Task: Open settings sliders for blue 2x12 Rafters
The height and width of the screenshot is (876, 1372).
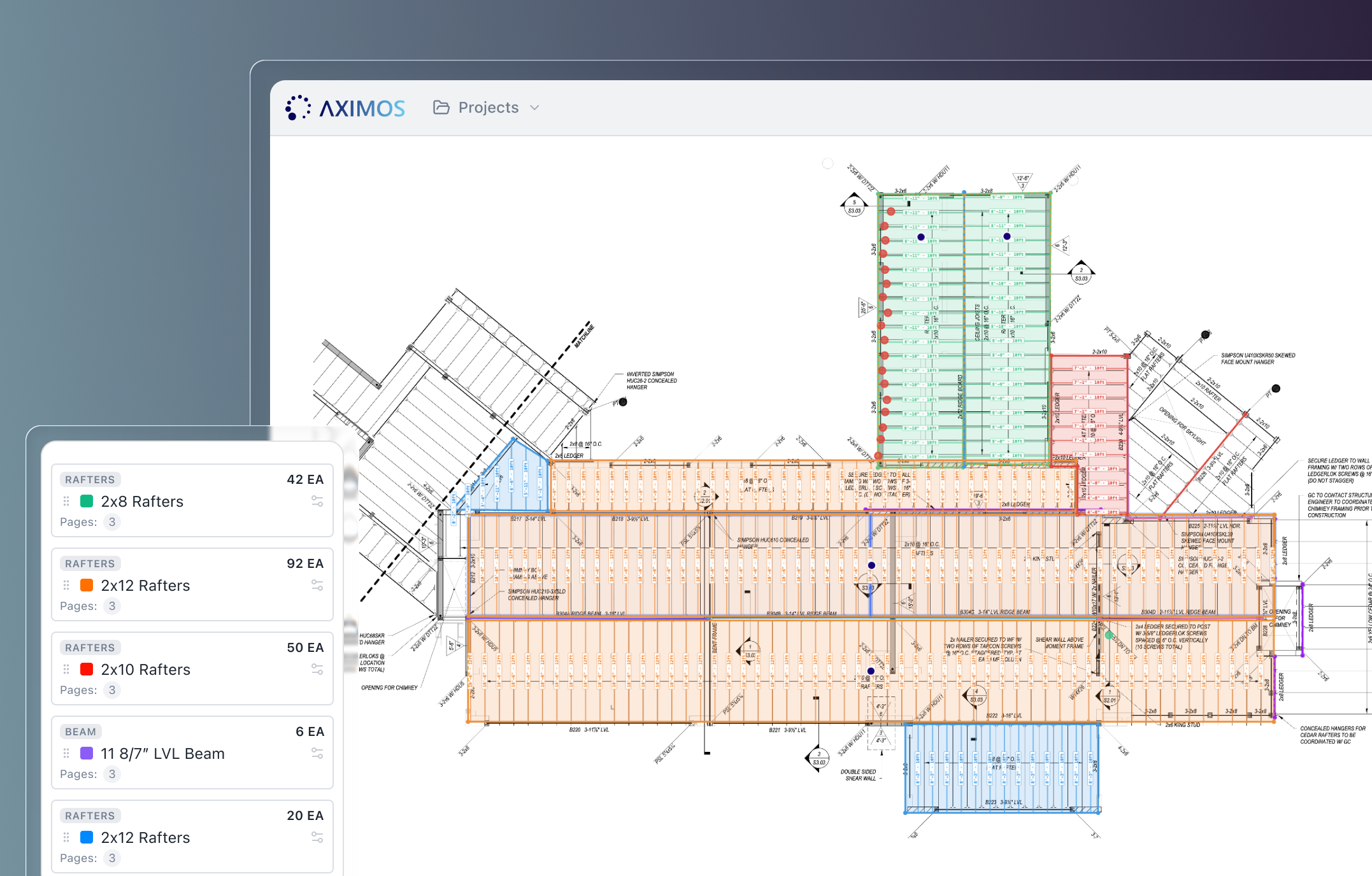Action: 317,838
